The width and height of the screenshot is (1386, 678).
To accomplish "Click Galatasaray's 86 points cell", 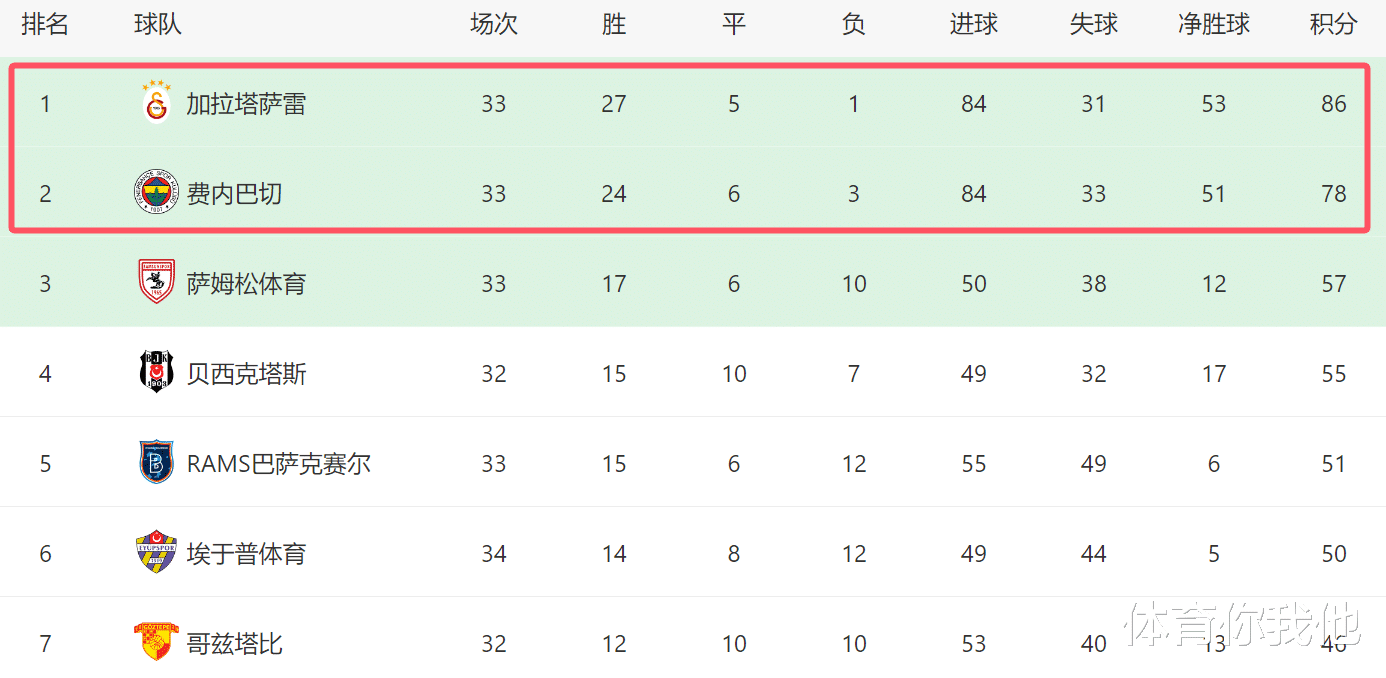I will tap(1334, 104).
